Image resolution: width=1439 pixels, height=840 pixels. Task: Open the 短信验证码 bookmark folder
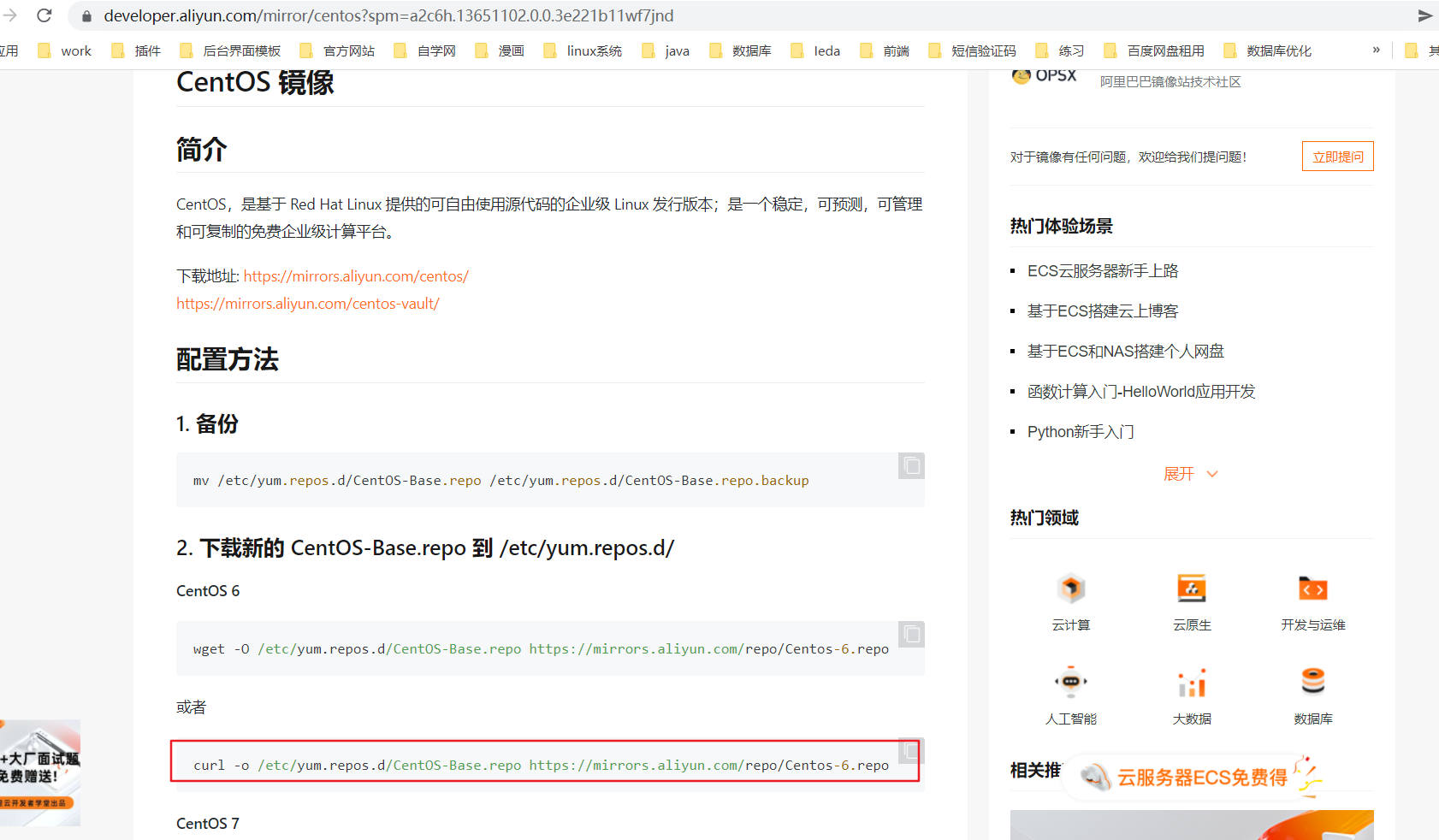coord(974,50)
